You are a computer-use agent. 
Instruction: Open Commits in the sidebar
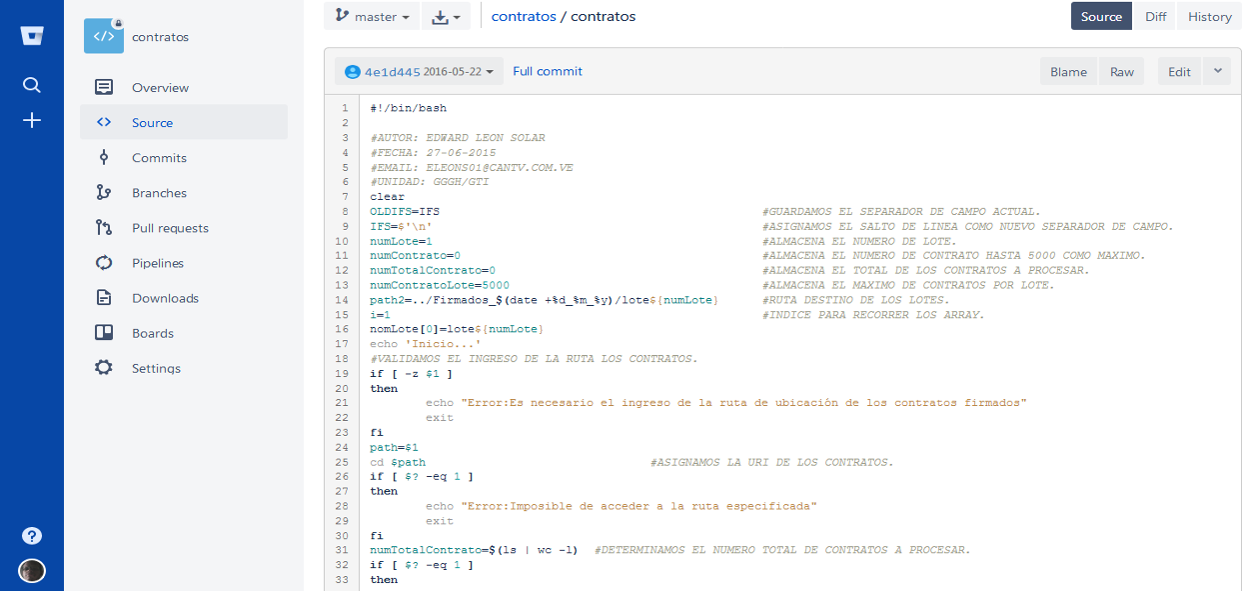[x=159, y=158]
